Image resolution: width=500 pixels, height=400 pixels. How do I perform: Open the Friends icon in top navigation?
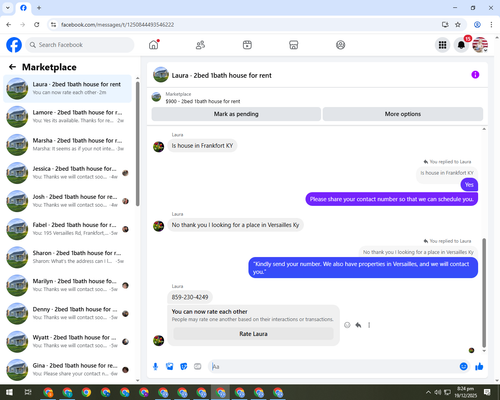point(200,45)
